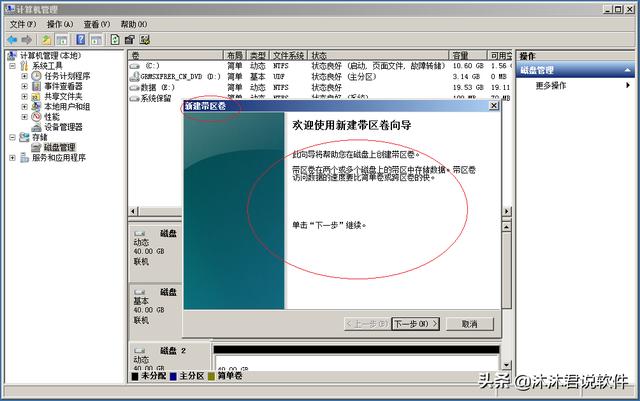
Task: Click the greyed 上一步(B) button
Action: click(x=367, y=324)
